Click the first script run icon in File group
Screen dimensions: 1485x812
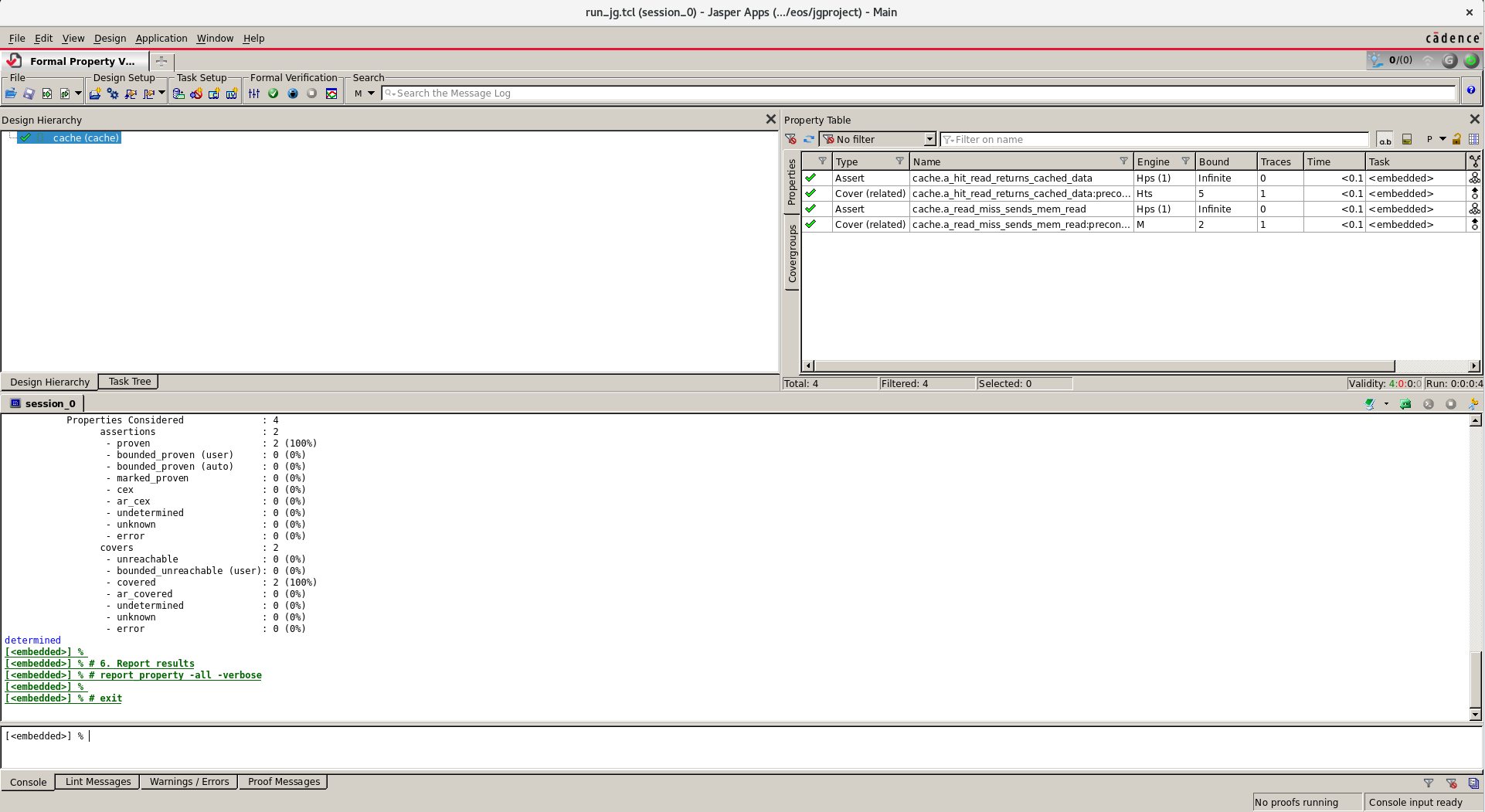(x=47, y=93)
